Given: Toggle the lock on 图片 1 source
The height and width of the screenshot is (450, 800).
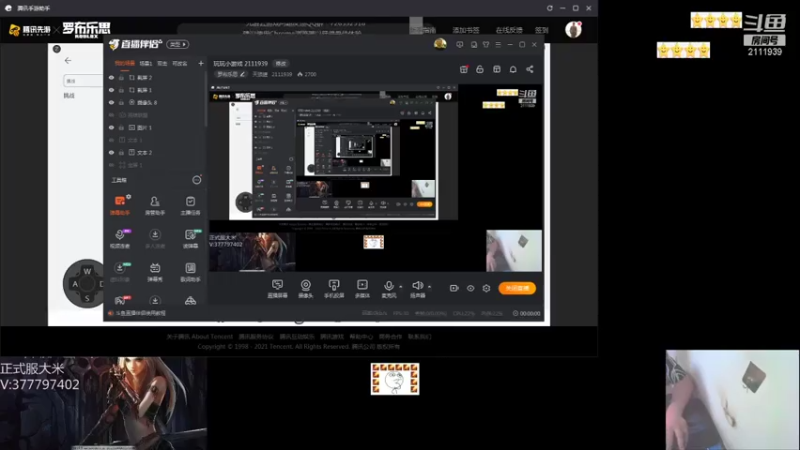Looking at the screenshot, I should coord(121,128).
